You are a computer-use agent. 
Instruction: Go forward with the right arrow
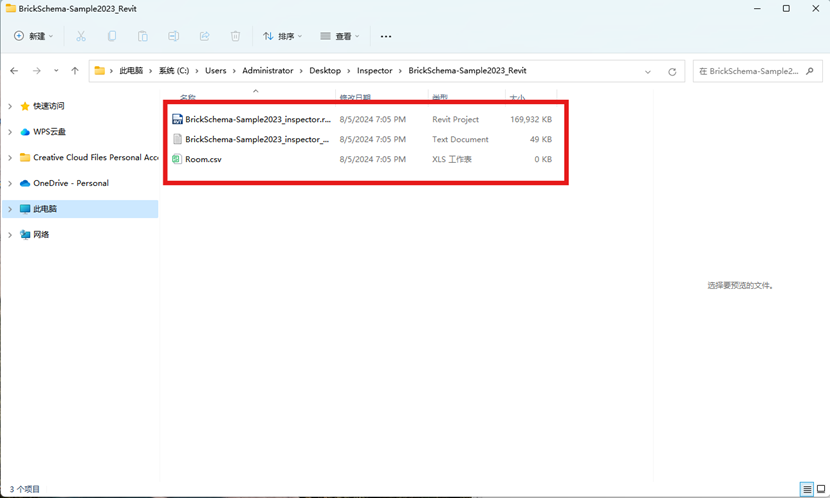click(37, 71)
